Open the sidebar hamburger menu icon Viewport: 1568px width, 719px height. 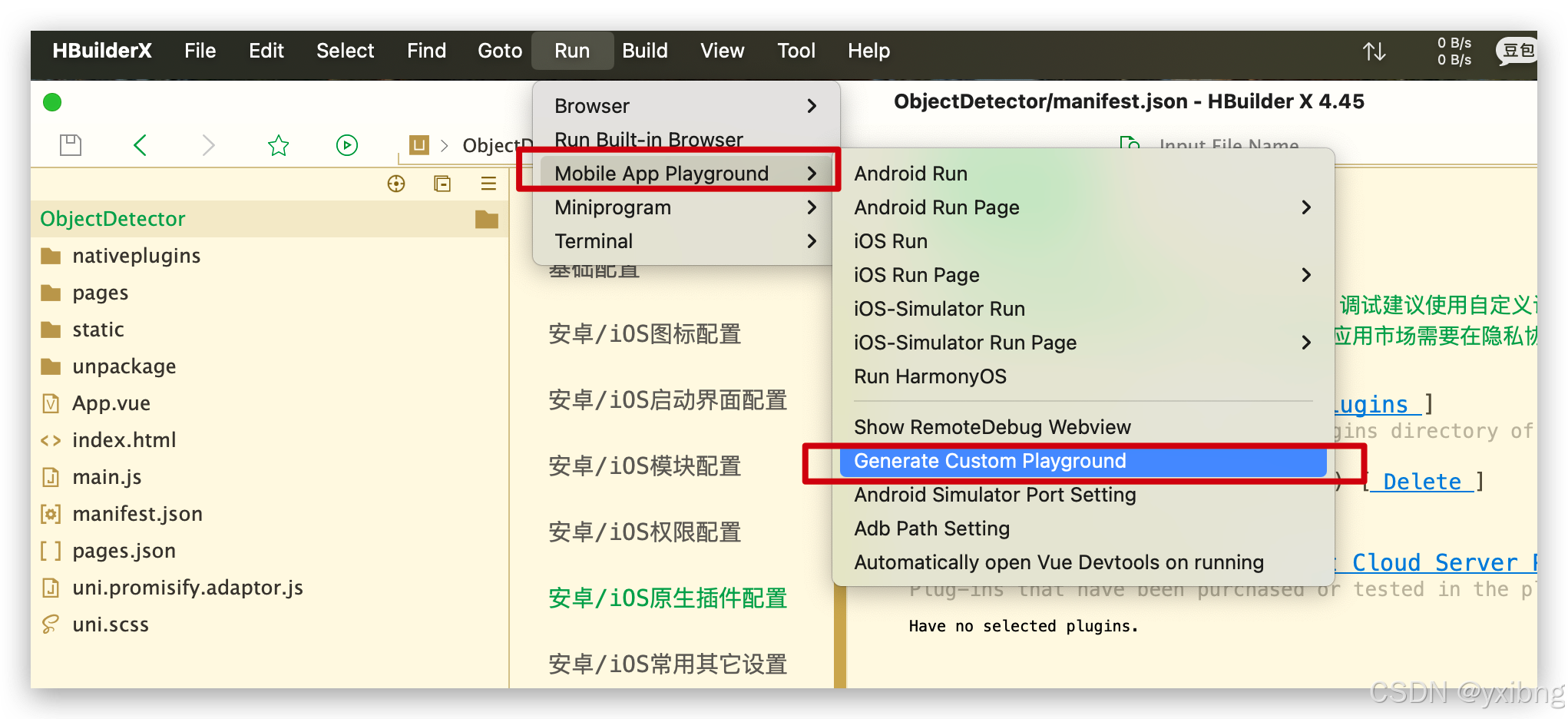[x=488, y=184]
